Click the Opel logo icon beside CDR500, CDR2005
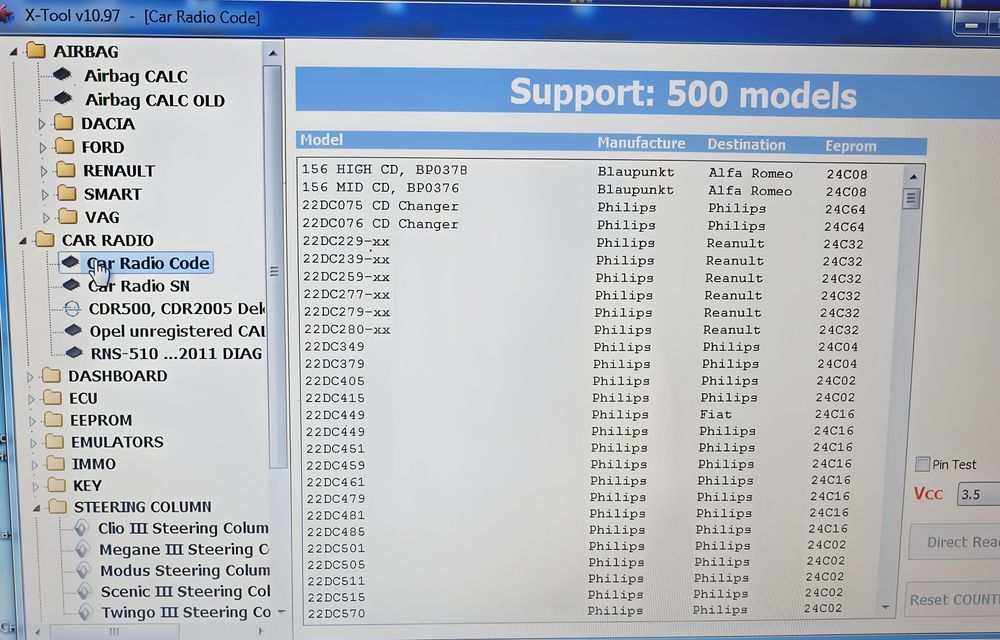This screenshot has height=640, width=1000. [x=72, y=309]
